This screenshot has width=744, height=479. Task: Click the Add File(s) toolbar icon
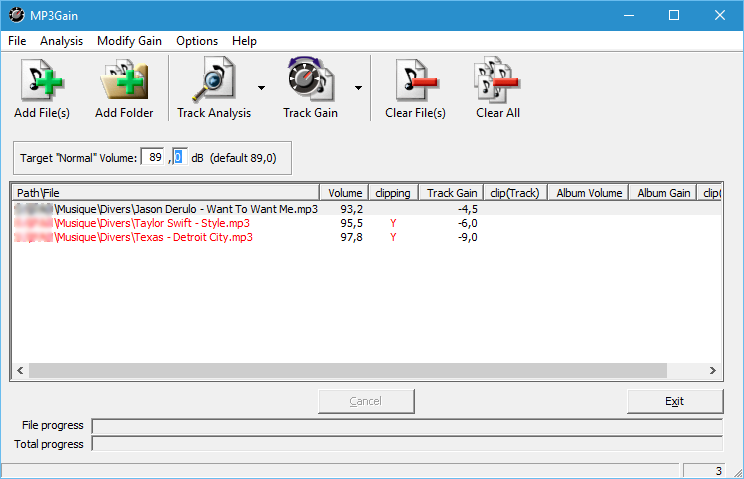[x=42, y=80]
